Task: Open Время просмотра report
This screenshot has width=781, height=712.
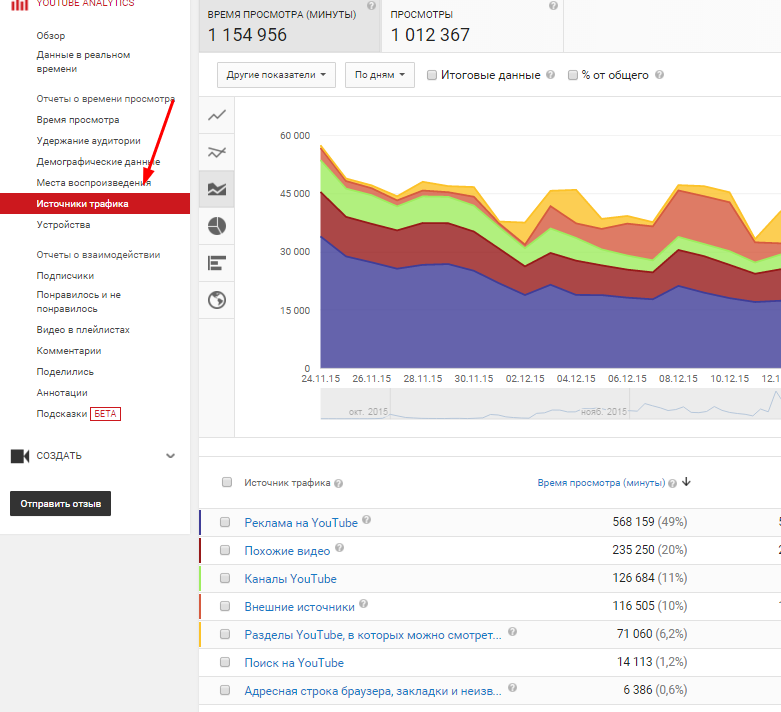Action: click(x=78, y=120)
